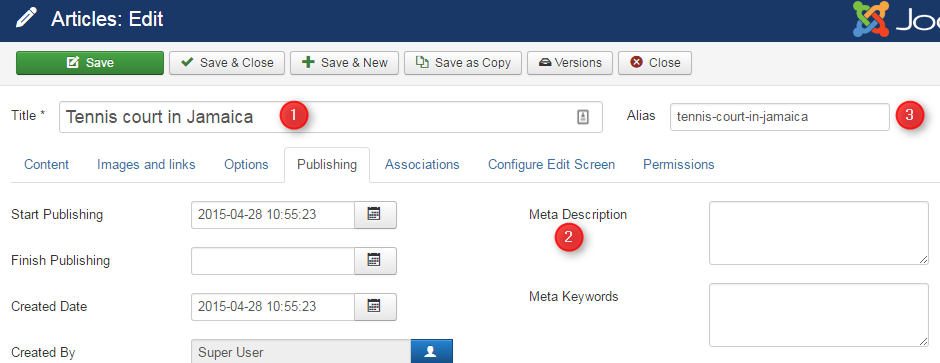Click the Finish Publishing label

click(x=61, y=261)
